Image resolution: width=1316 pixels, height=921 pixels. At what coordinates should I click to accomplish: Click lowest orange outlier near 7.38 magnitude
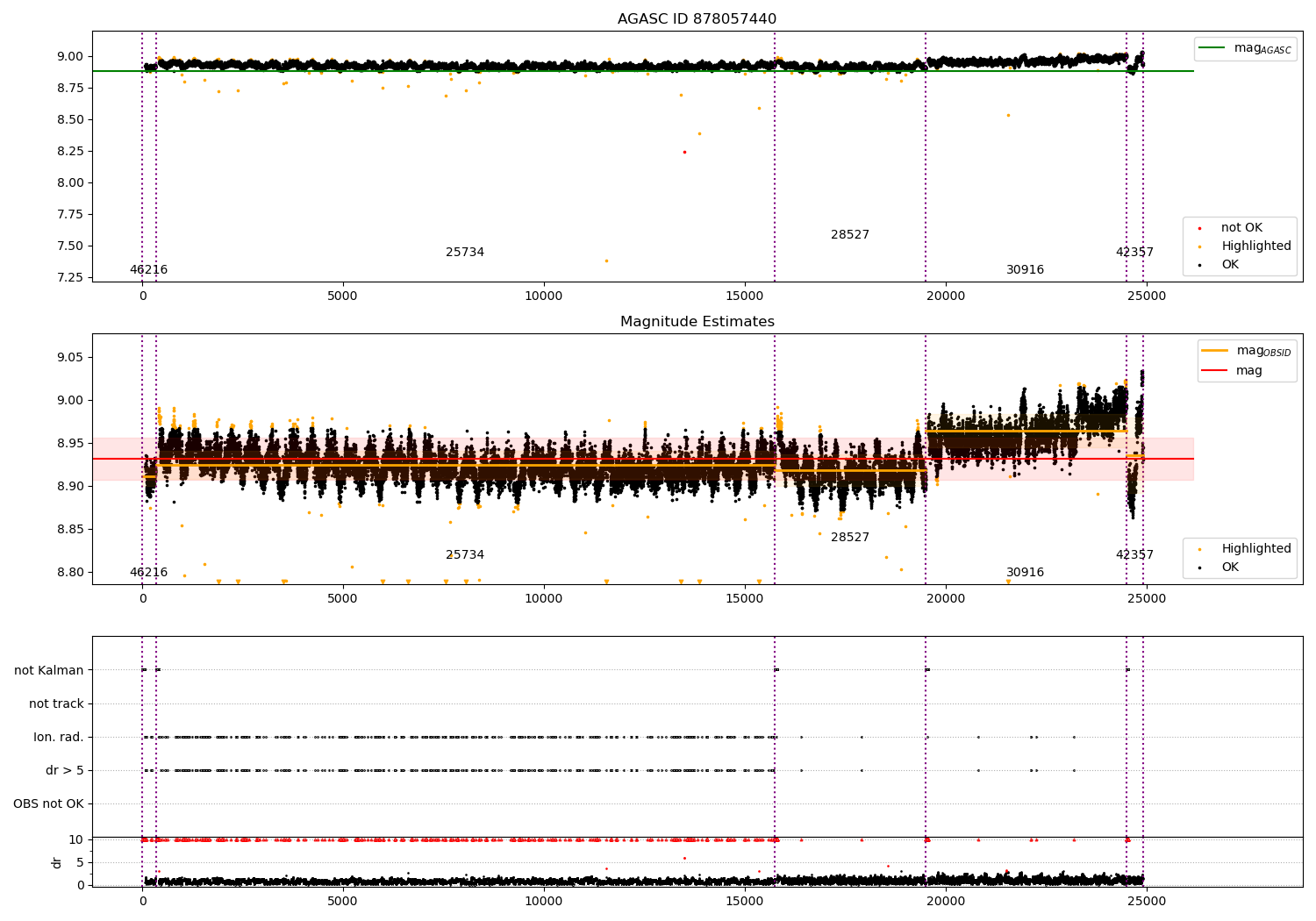point(606,261)
